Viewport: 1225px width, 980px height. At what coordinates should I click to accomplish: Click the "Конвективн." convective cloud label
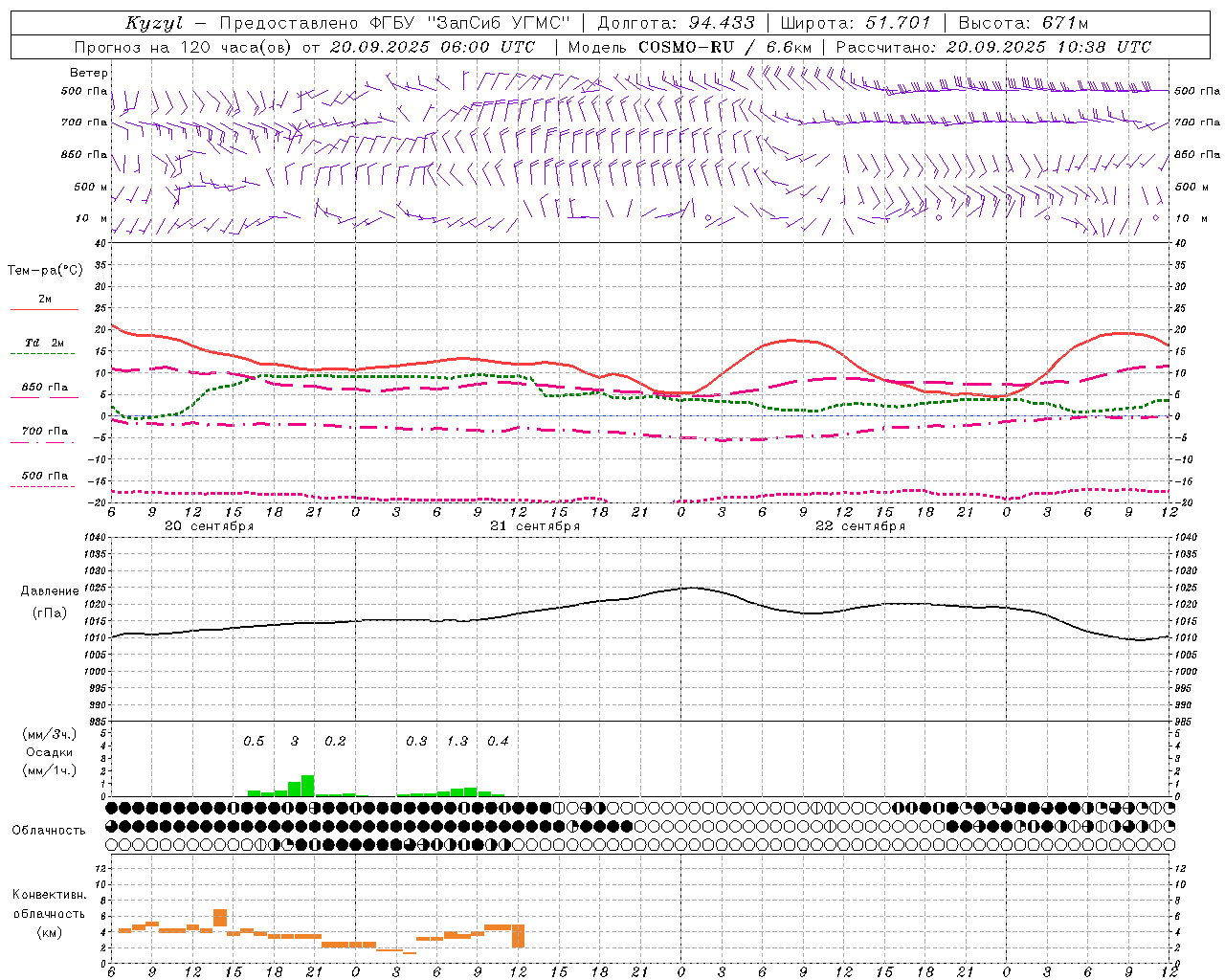pos(49,895)
